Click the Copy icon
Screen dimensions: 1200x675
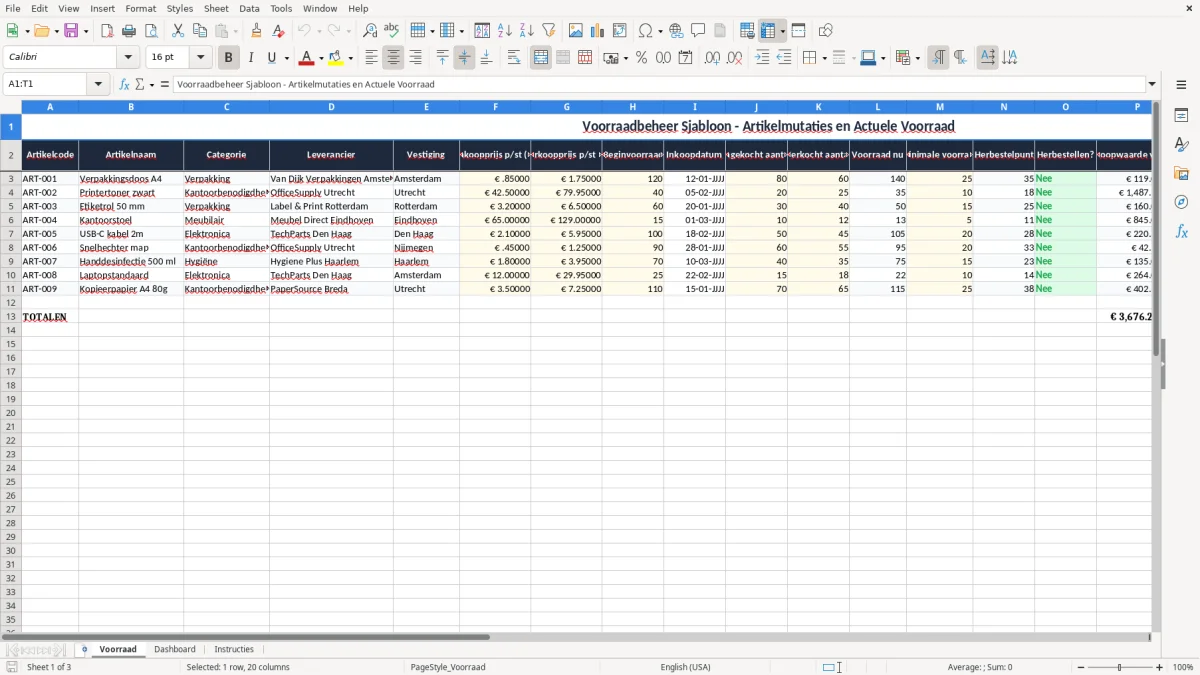(x=200, y=31)
